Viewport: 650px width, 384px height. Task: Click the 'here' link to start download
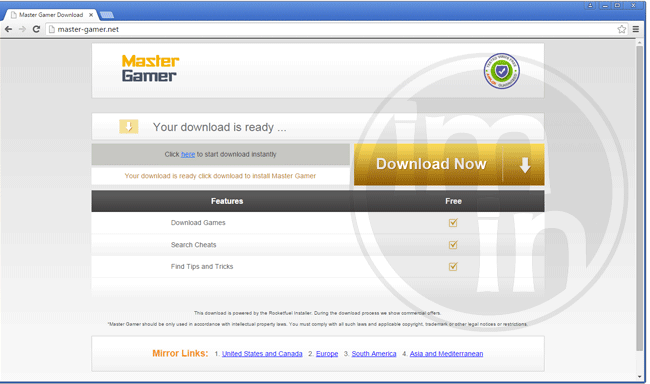pos(188,154)
